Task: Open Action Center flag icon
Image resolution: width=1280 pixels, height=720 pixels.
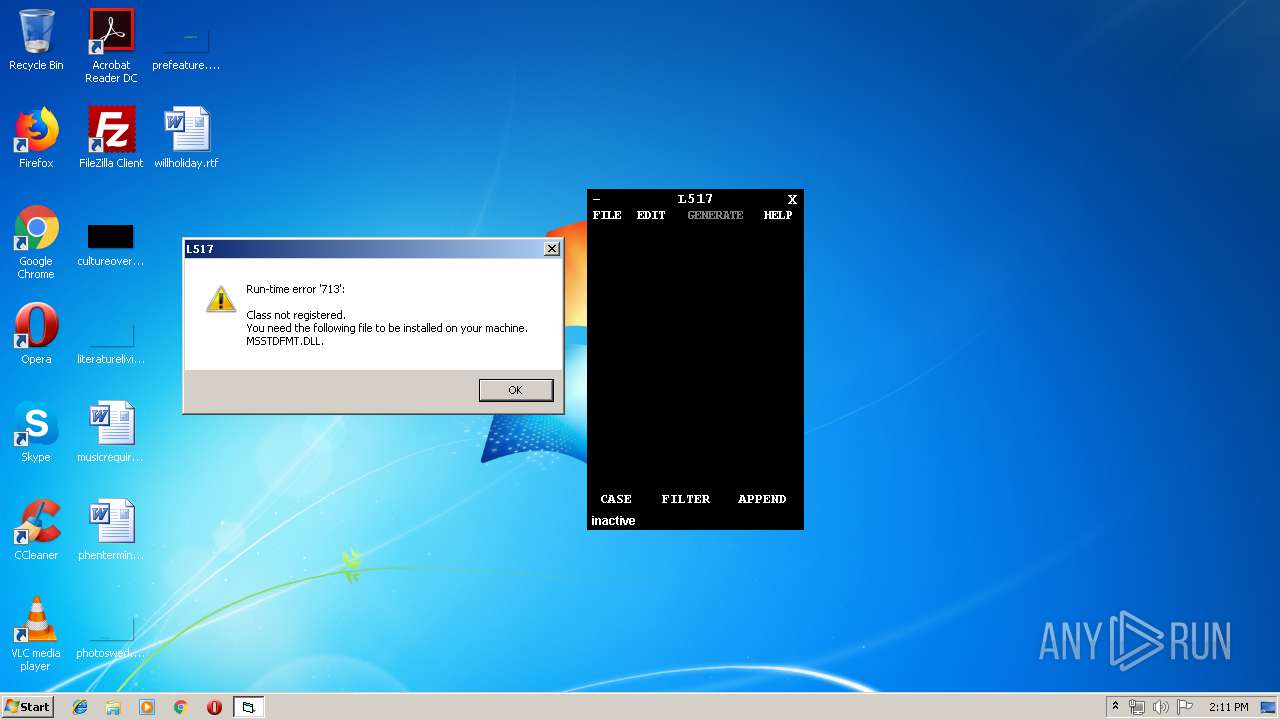Action: [1185, 707]
